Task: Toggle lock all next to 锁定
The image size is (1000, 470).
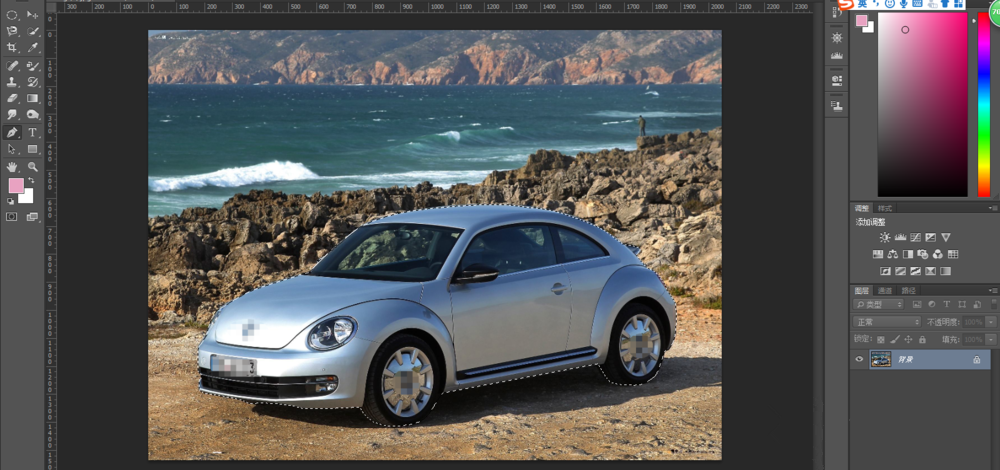Action: click(922, 340)
